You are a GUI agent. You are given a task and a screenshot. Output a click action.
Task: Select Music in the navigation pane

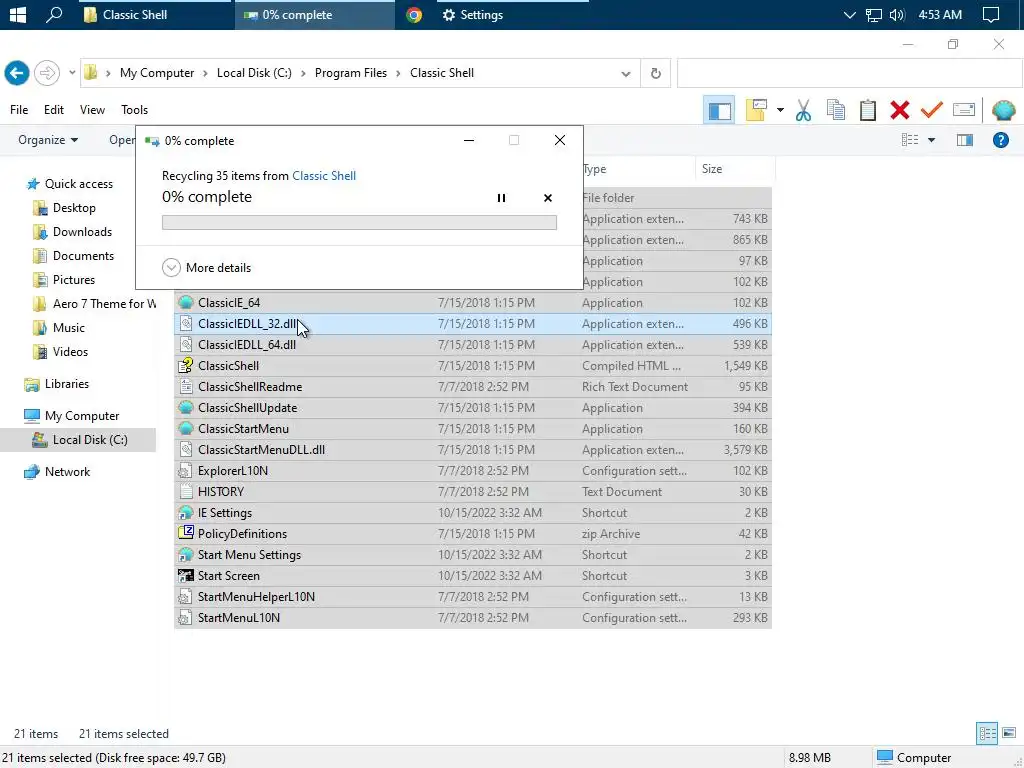(69, 328)
